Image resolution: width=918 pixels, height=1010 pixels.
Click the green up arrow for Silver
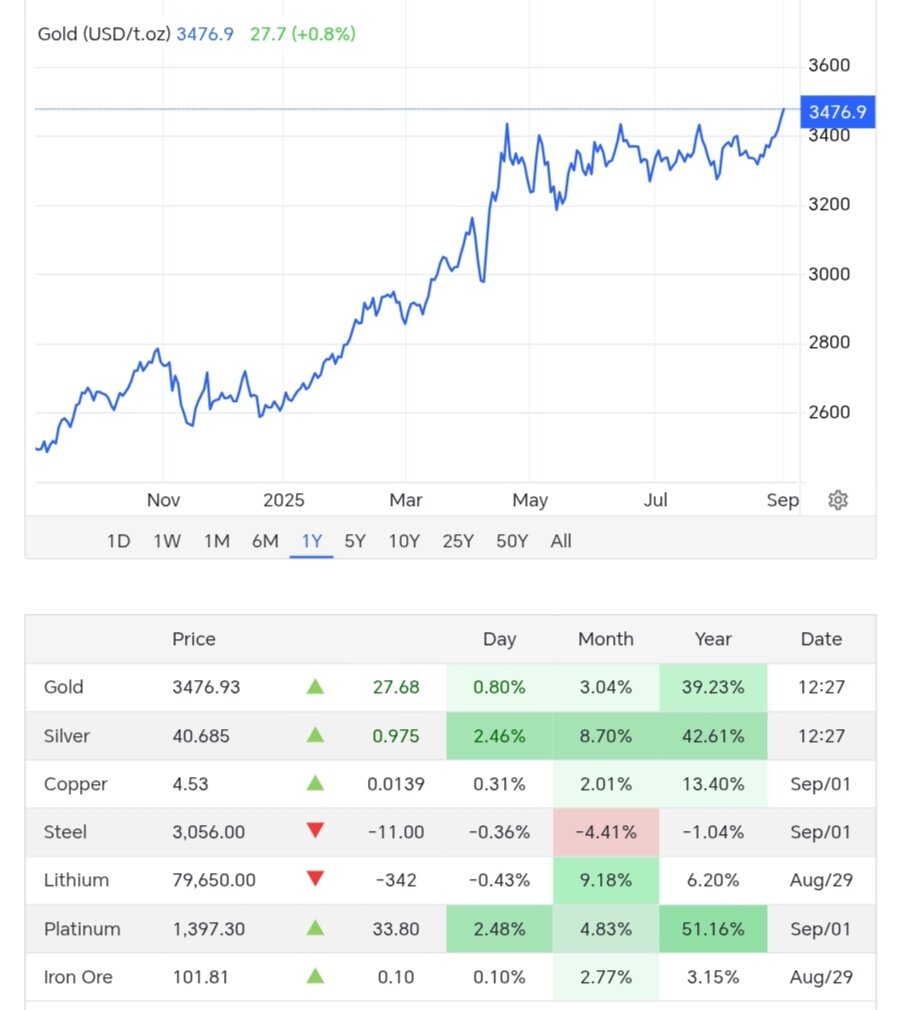pos(316,735)
